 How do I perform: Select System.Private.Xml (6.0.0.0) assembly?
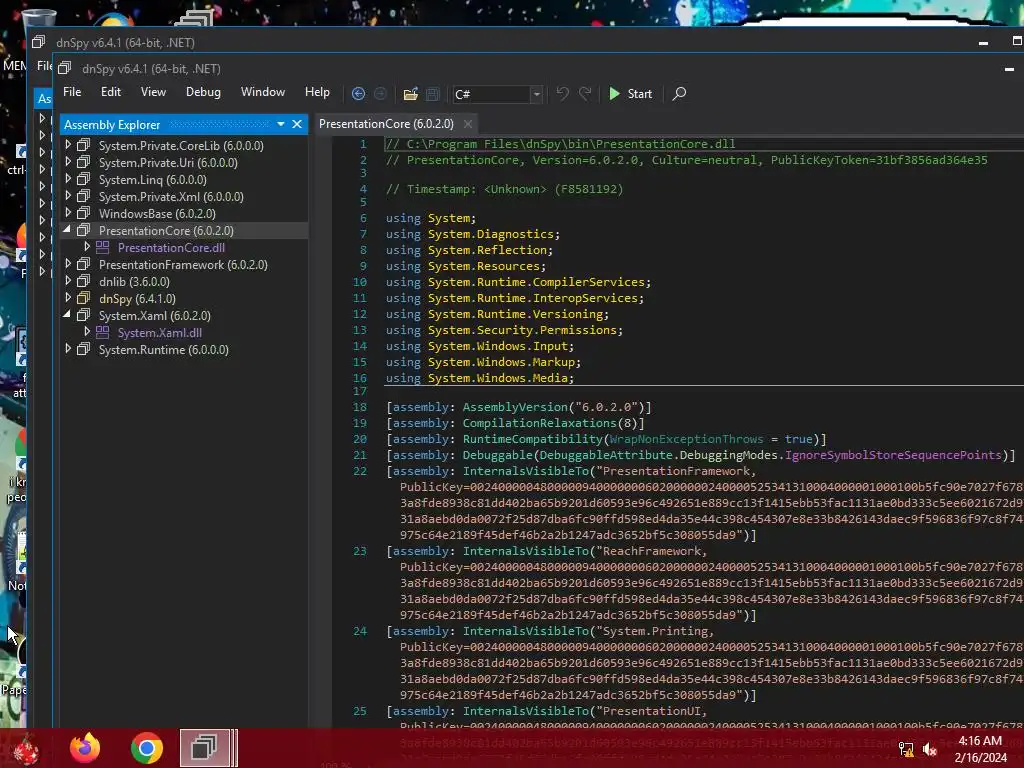[x=171, y=197]
